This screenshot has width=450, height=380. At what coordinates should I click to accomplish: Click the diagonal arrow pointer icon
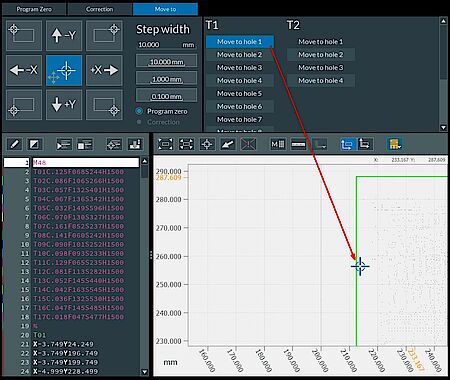click(228, 144)
